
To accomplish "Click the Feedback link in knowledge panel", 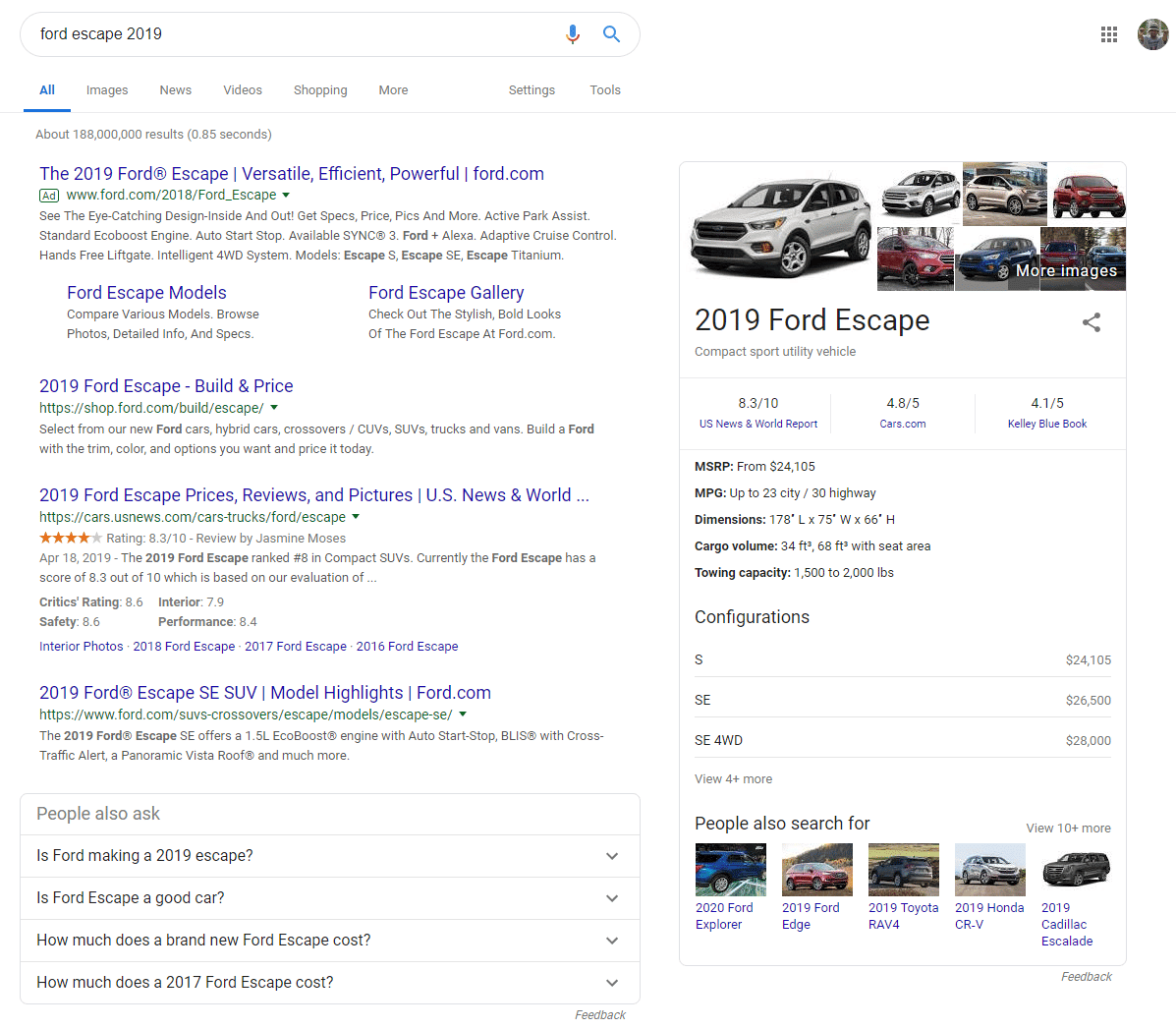I will [x=1086, y=976].
